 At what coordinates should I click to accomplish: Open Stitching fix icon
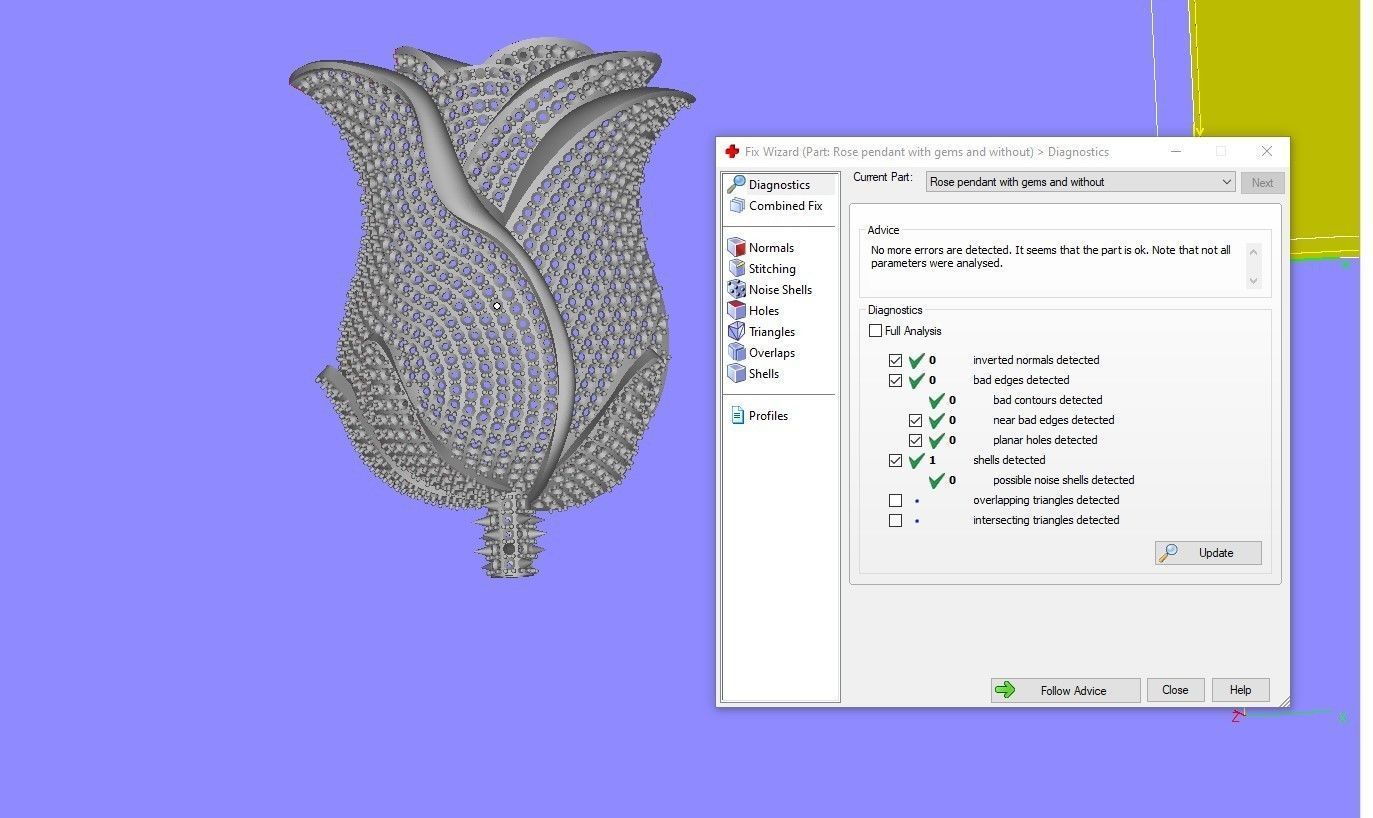pyautogui.click(x=737, y=268)
